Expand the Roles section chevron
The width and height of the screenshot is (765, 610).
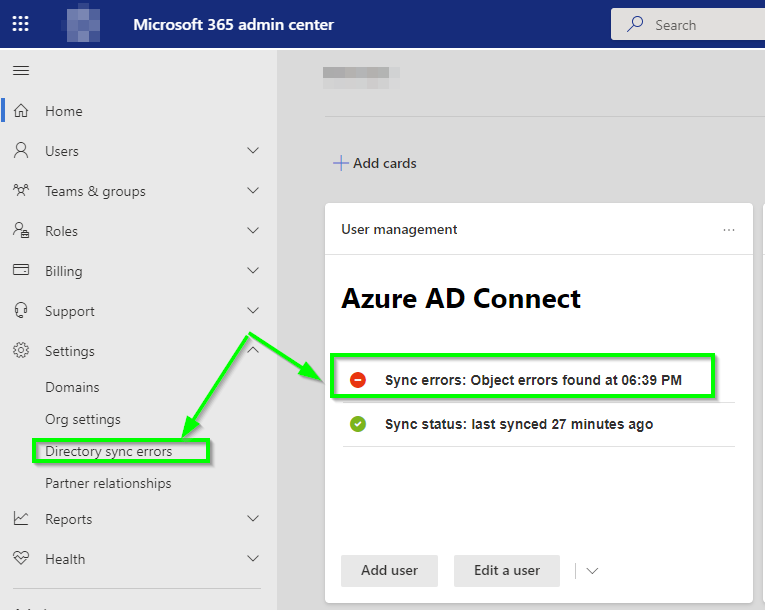[x=253, y=230]
